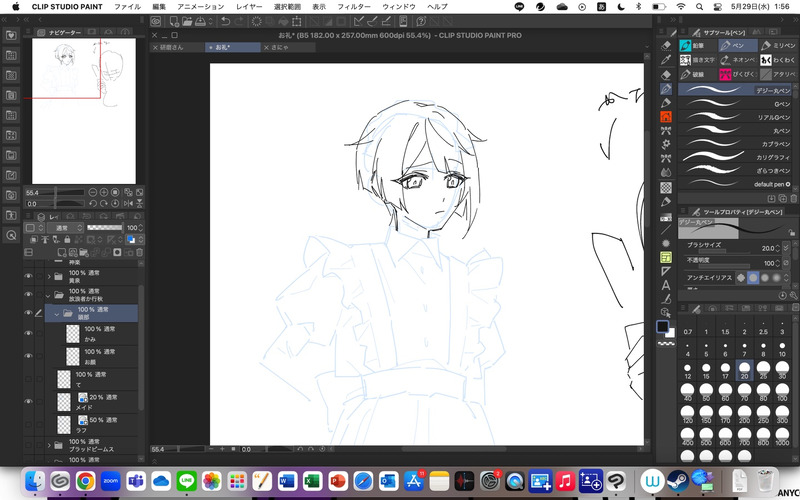Open save options dropdown arrow in command bar

click(x=211, y=21)
